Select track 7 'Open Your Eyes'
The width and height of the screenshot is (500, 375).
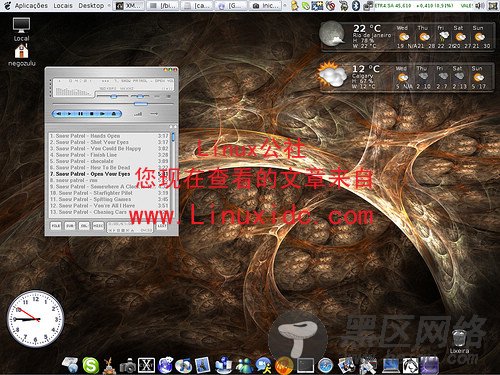pyautogui.click(x=109, y=174)
